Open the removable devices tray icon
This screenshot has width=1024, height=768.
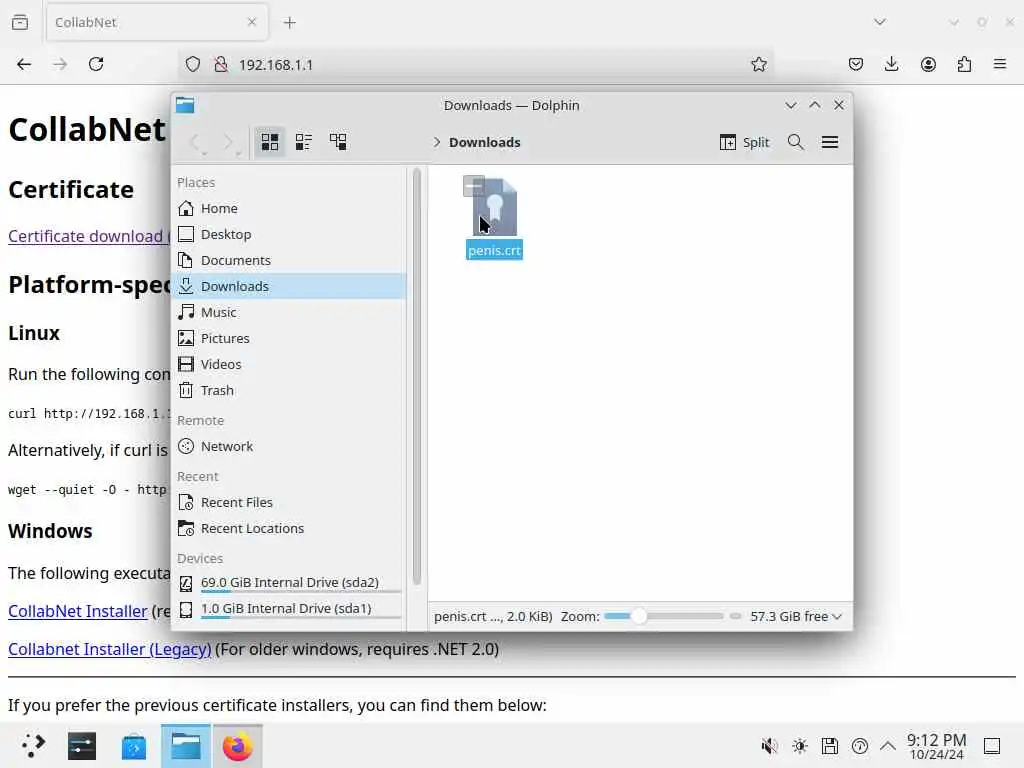(830, 746)
